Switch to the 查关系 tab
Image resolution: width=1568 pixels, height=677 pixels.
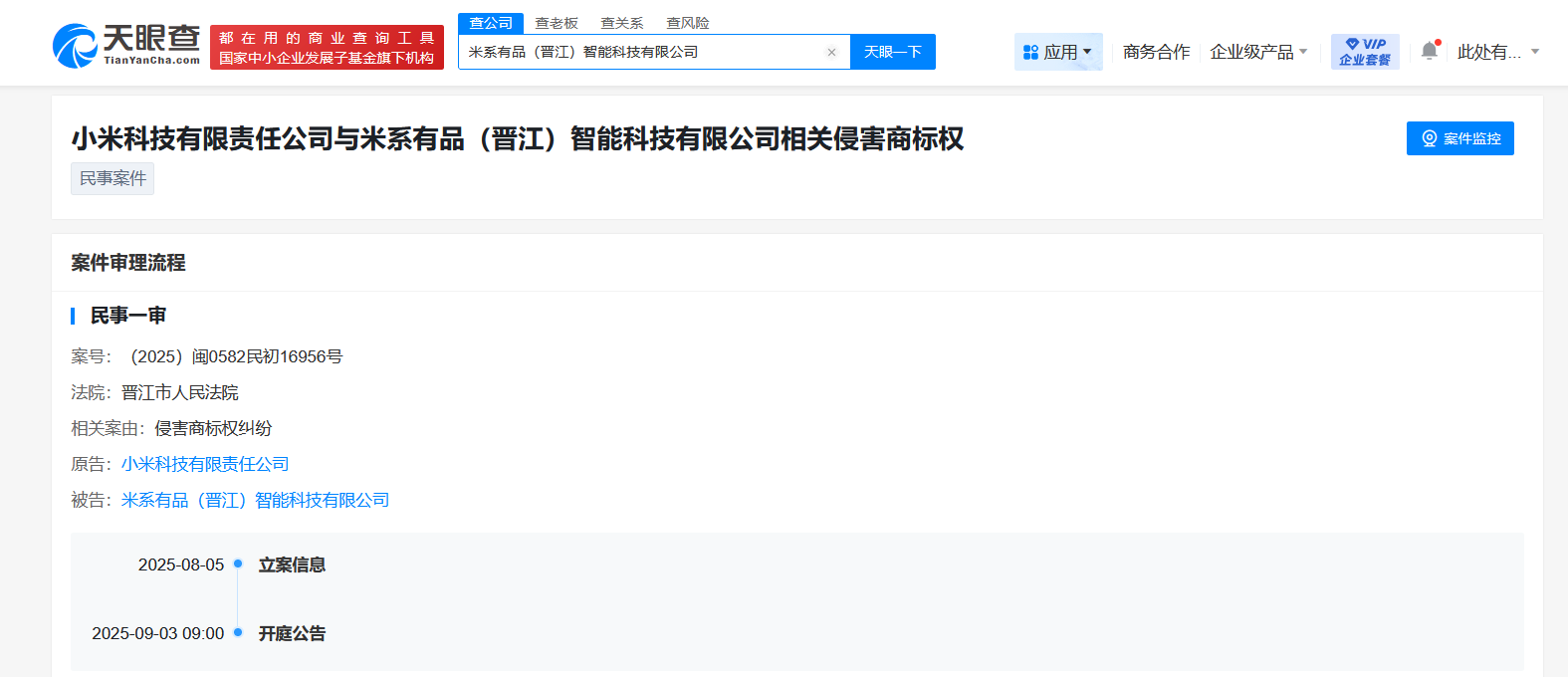[x=622, y=23]
